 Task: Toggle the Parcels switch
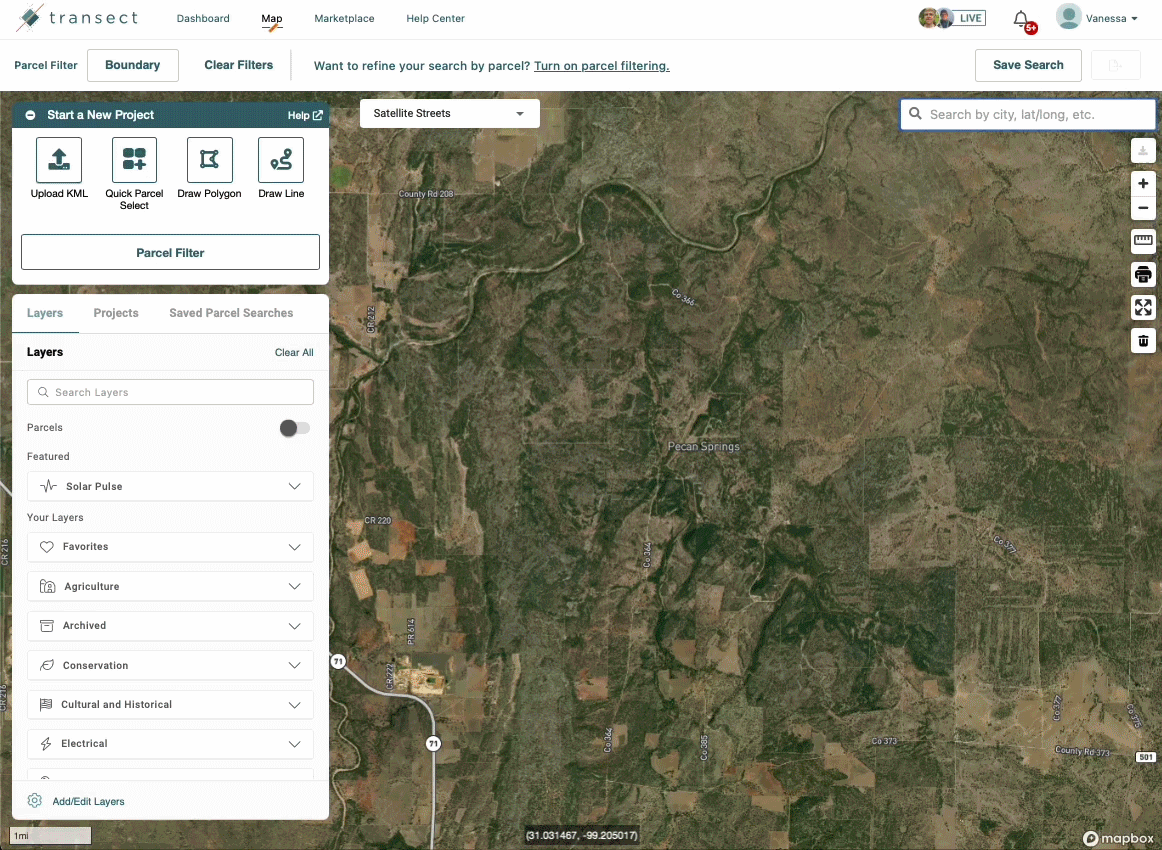coord(295,428)
